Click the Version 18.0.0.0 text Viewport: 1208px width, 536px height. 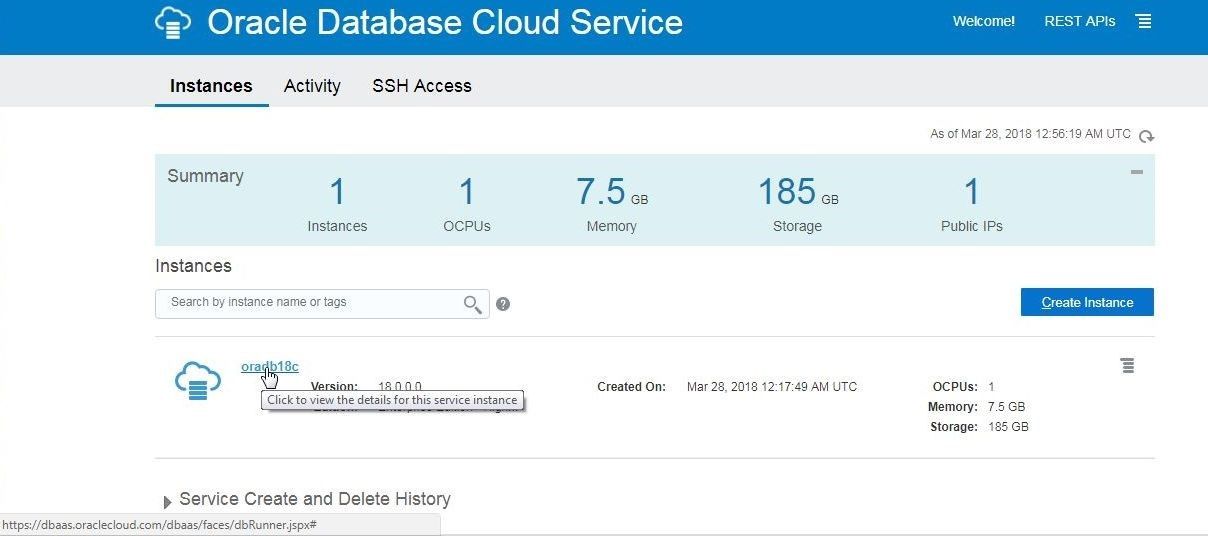coord(400,387)
